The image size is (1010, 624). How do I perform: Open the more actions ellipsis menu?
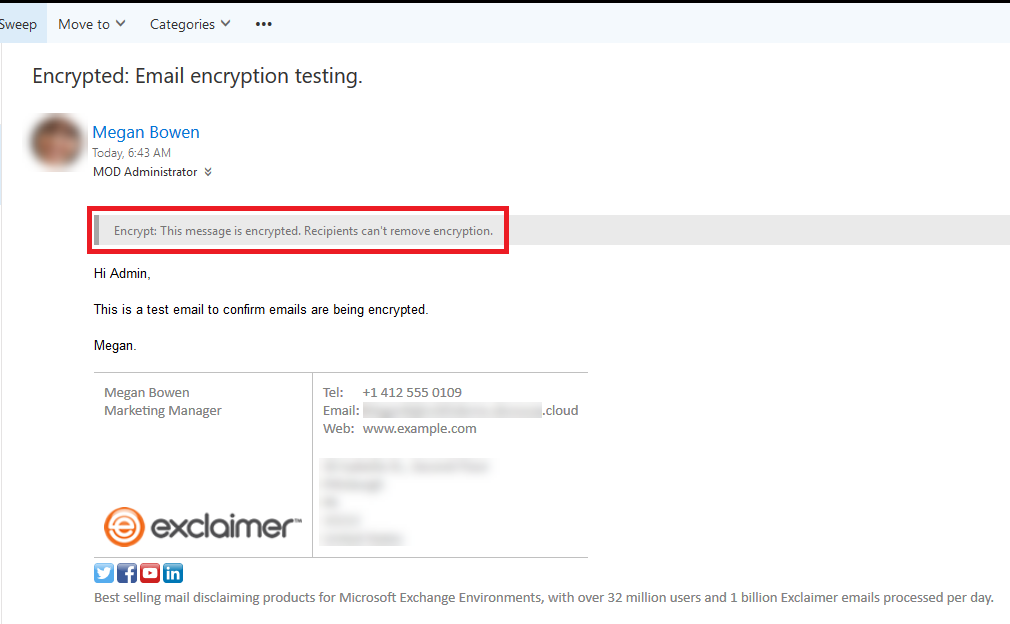264,24
